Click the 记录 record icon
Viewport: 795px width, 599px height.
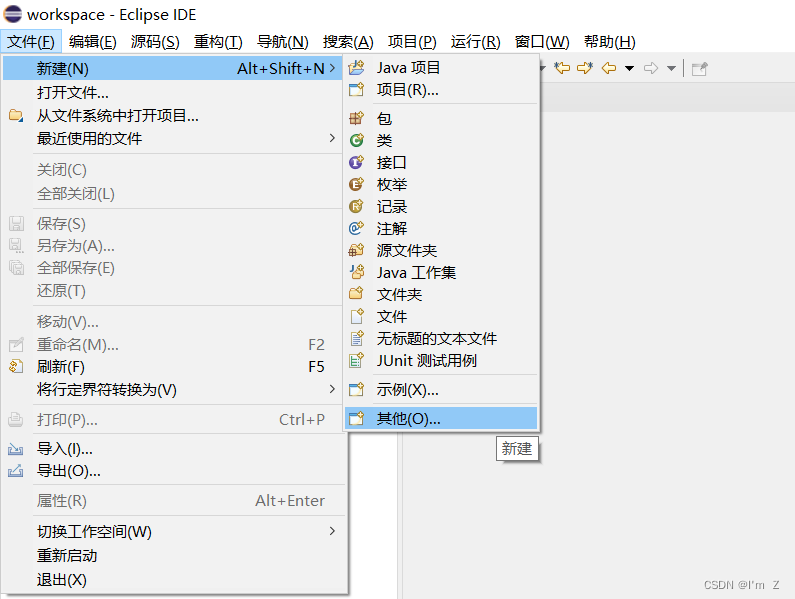click(x=356, y=206)
